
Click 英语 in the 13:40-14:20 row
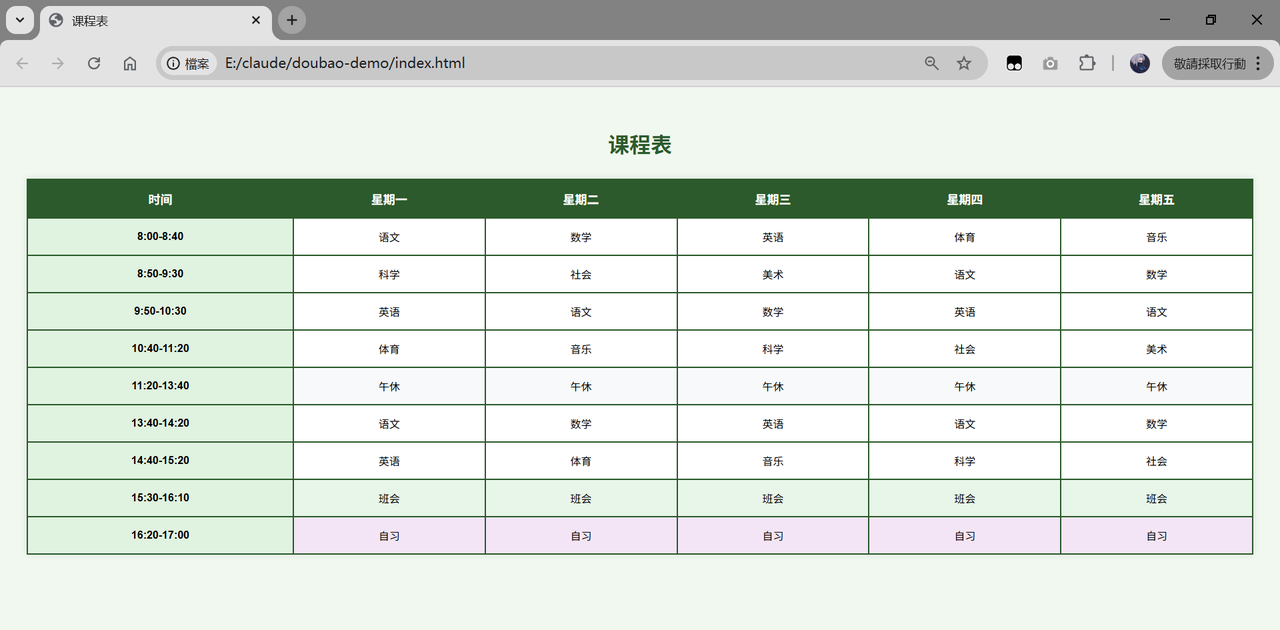coord(773,424)
